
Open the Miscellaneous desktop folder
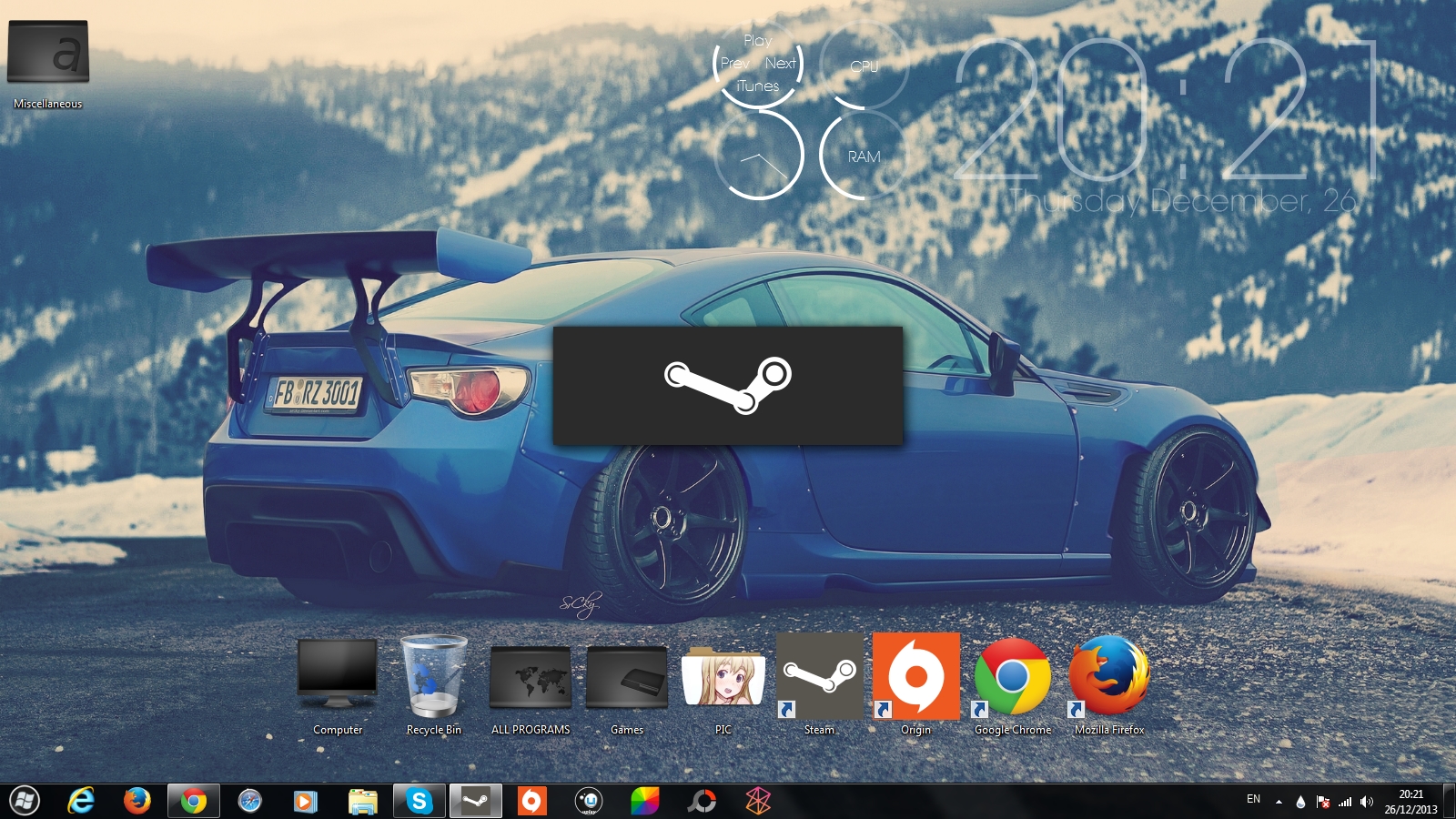48,64
